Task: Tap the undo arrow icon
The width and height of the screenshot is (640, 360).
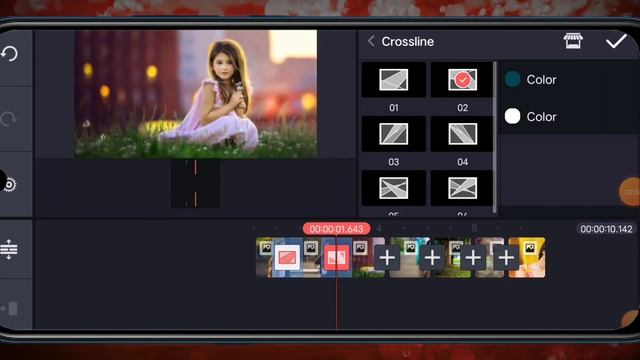Action: (x=9, y=53)
